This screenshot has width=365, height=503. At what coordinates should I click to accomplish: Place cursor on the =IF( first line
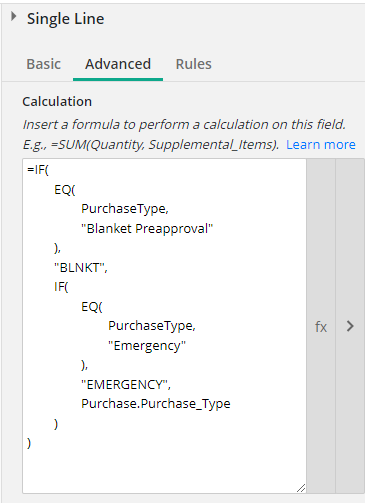pos(38,170)
